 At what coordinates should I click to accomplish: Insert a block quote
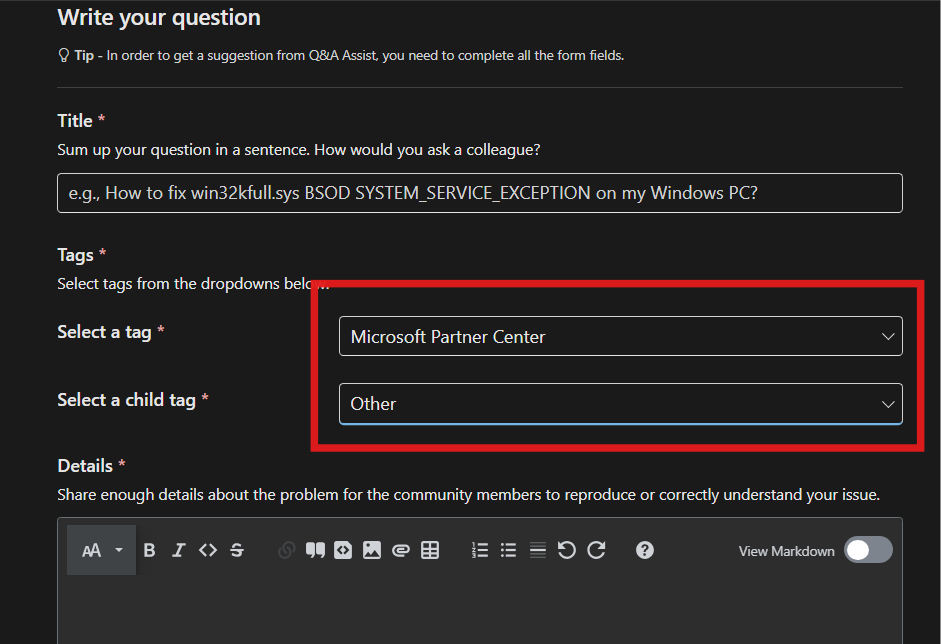click(315, 550)
